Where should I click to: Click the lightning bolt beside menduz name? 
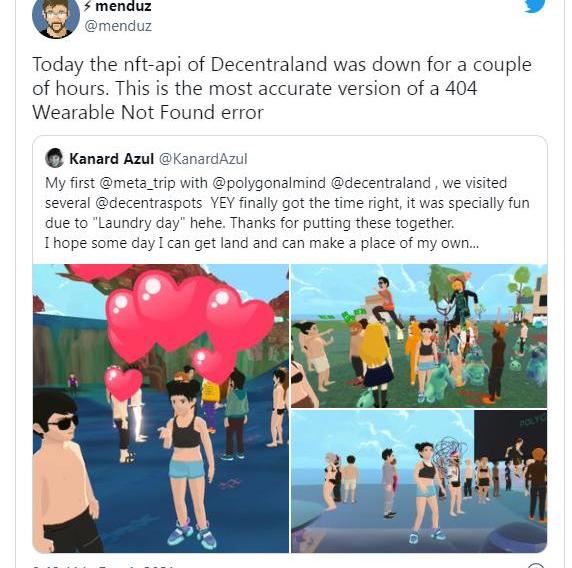(x=87, y=5)
